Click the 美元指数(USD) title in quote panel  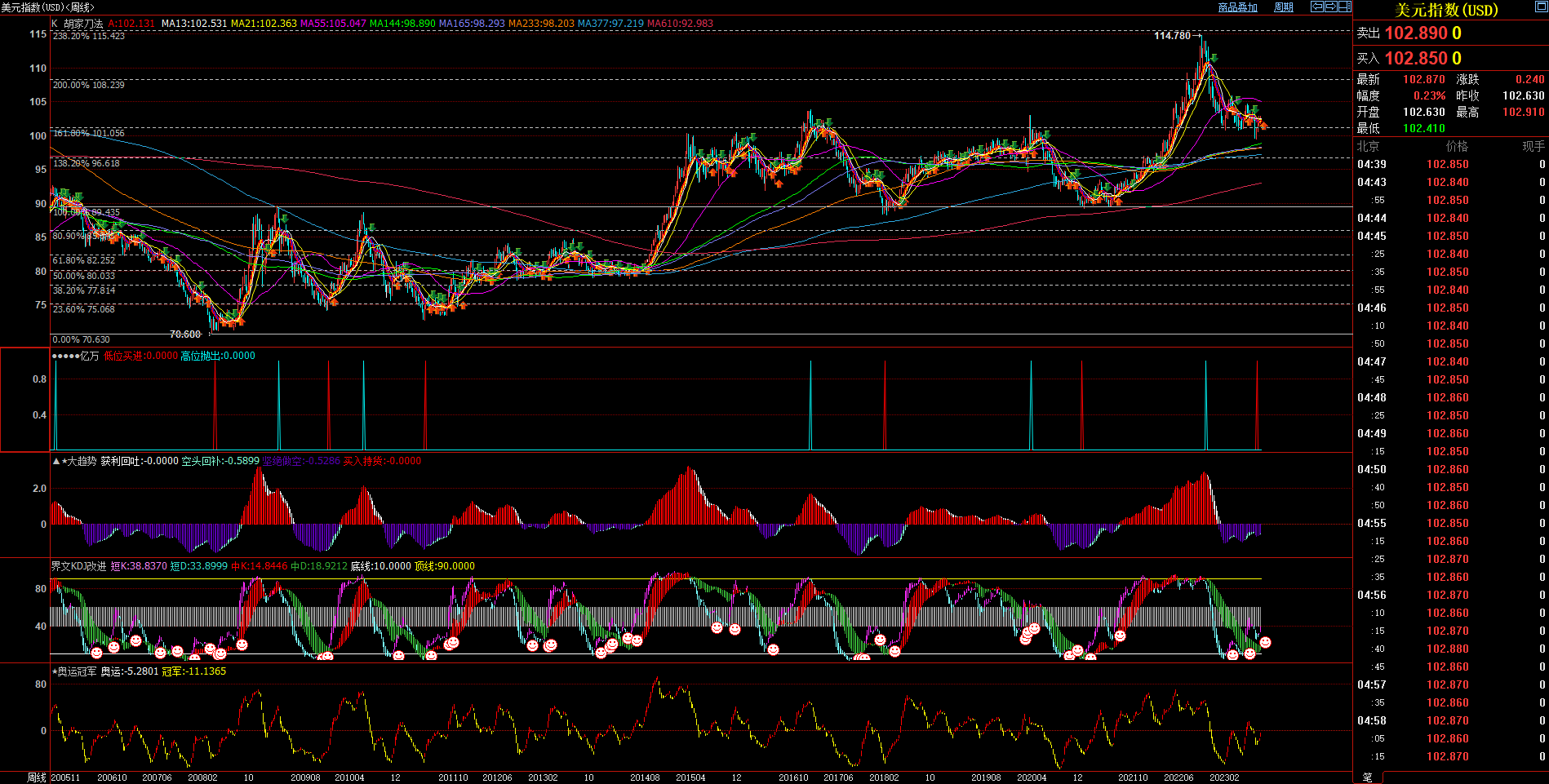[x=1446, y=10]
